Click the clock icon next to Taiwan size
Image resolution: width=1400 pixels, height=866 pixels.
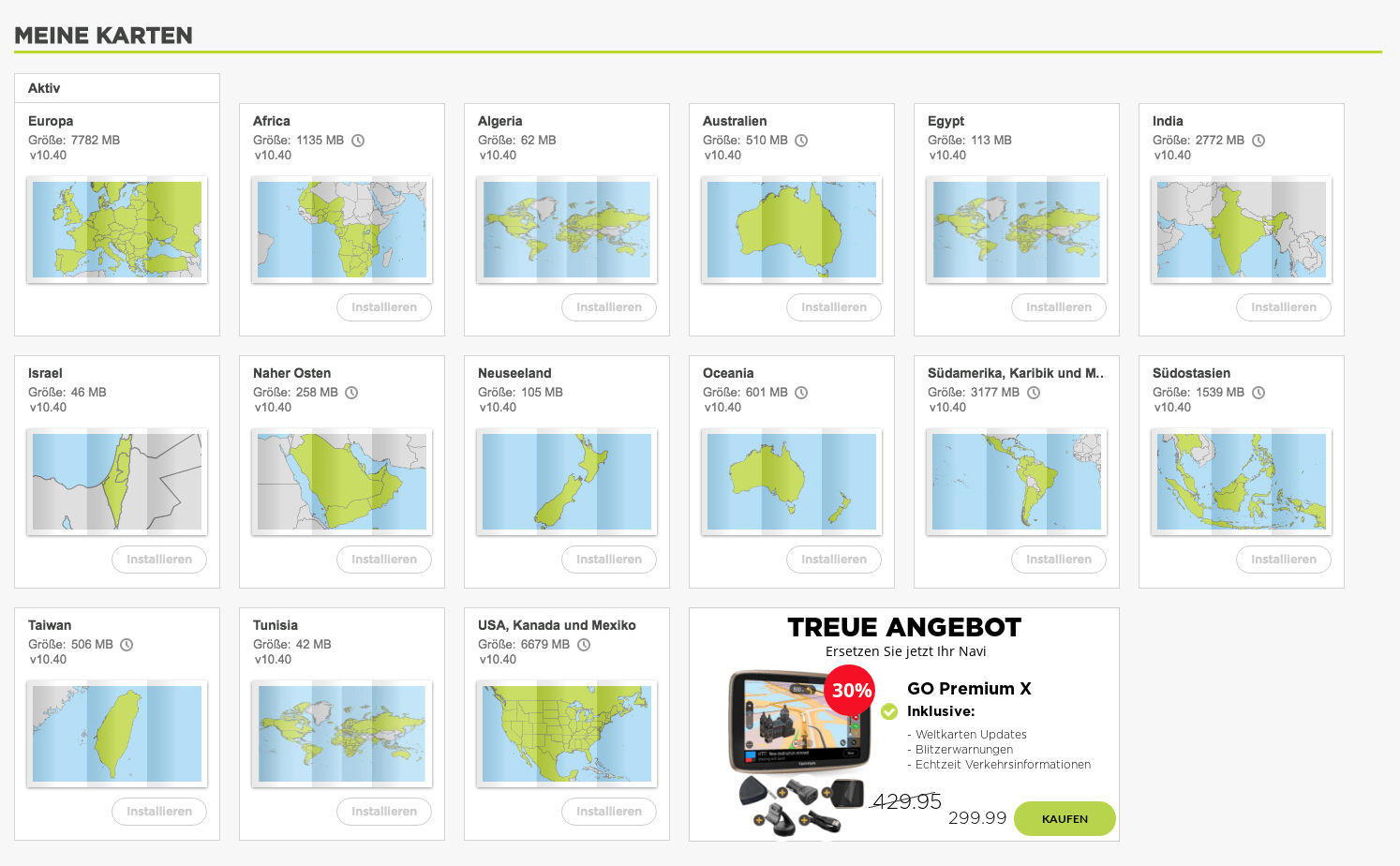point(127,645)
